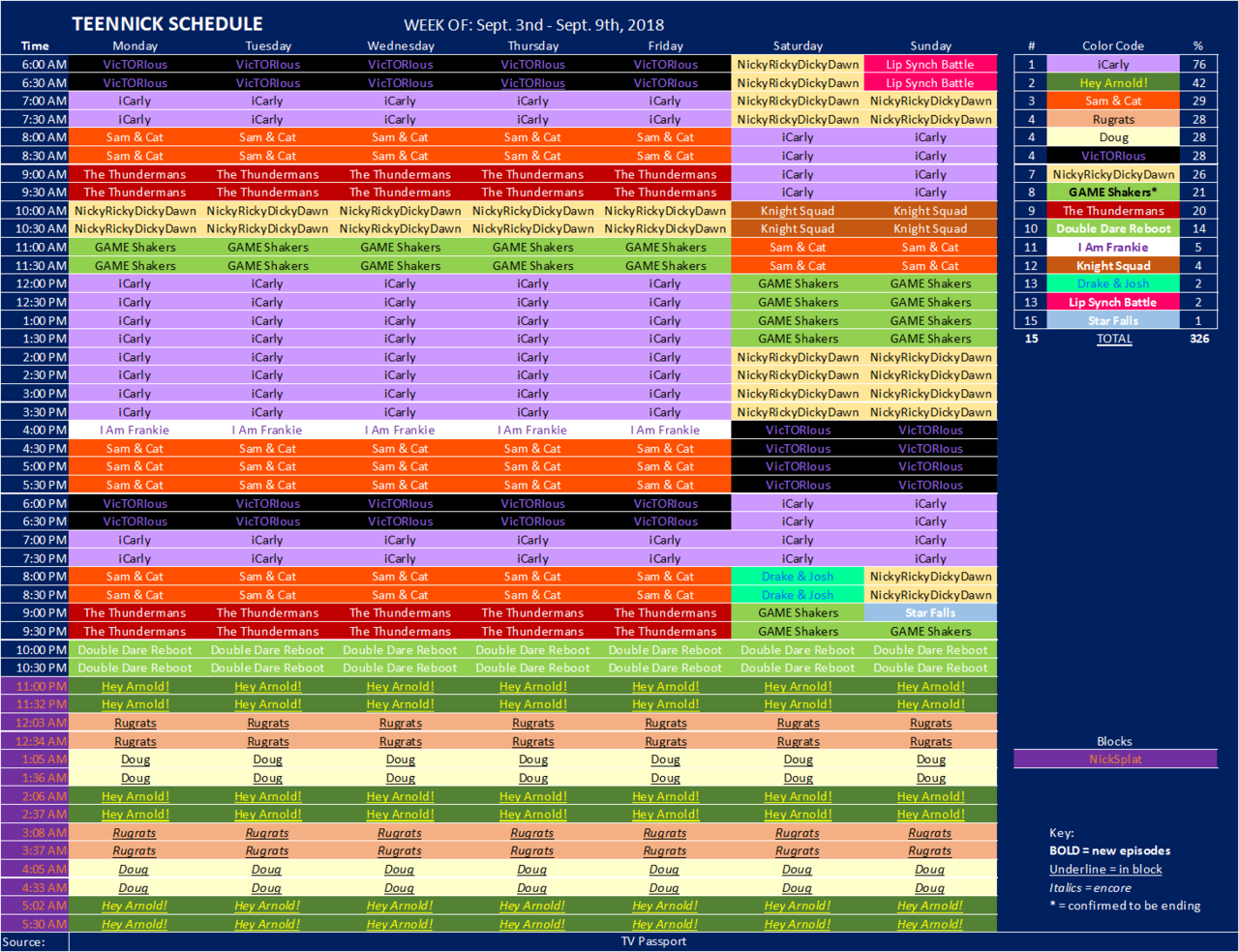Open Hey Arnold! Monday 11:00 PM link
Image resolution: width=1239 pixels, height=952 pixels.
click(135, 686)
